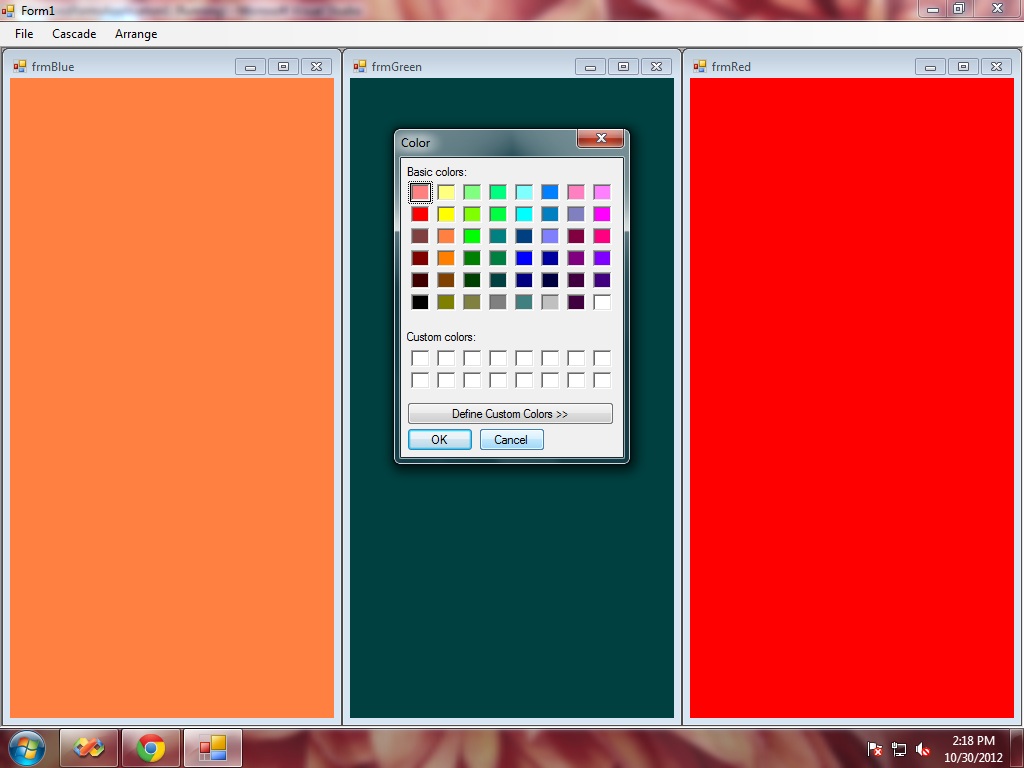The height and width of the screenshot is (768, 1024).
Task: Confirm color choice with OK button
Action: tap(440, 440)
